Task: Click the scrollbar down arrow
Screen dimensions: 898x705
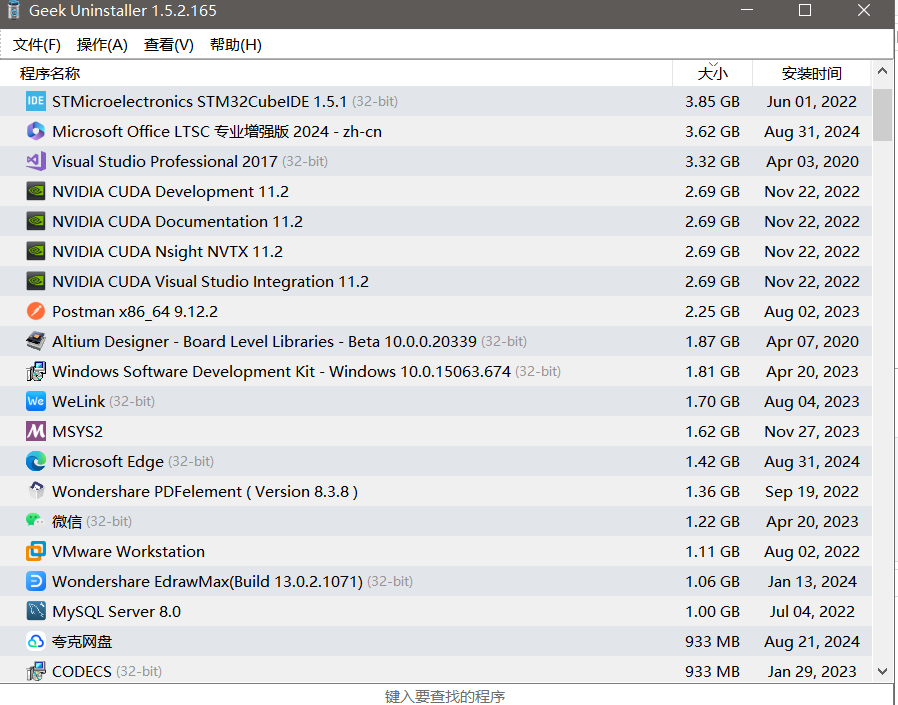Action: click(882, 671)
